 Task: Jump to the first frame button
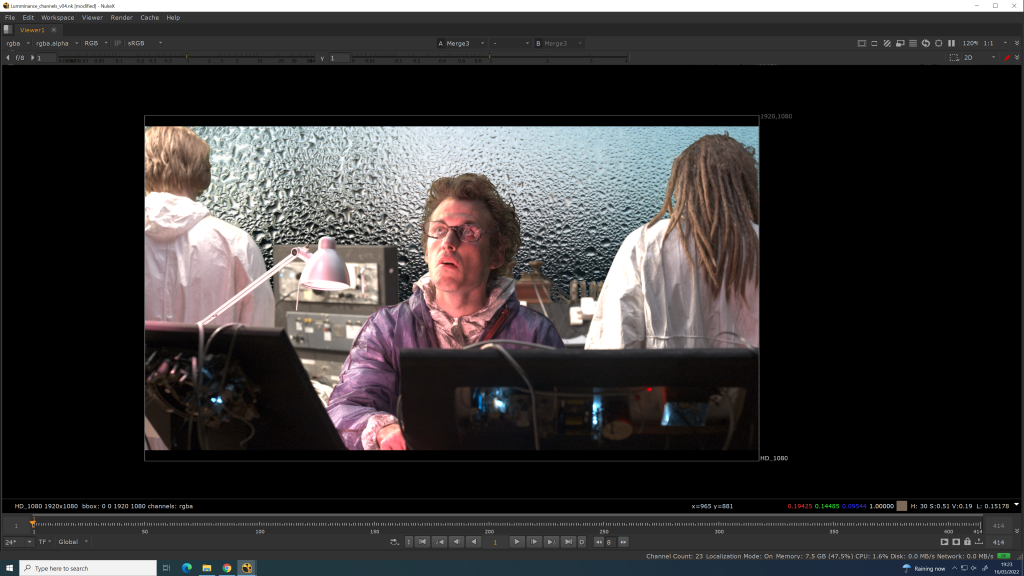(423, 542)
